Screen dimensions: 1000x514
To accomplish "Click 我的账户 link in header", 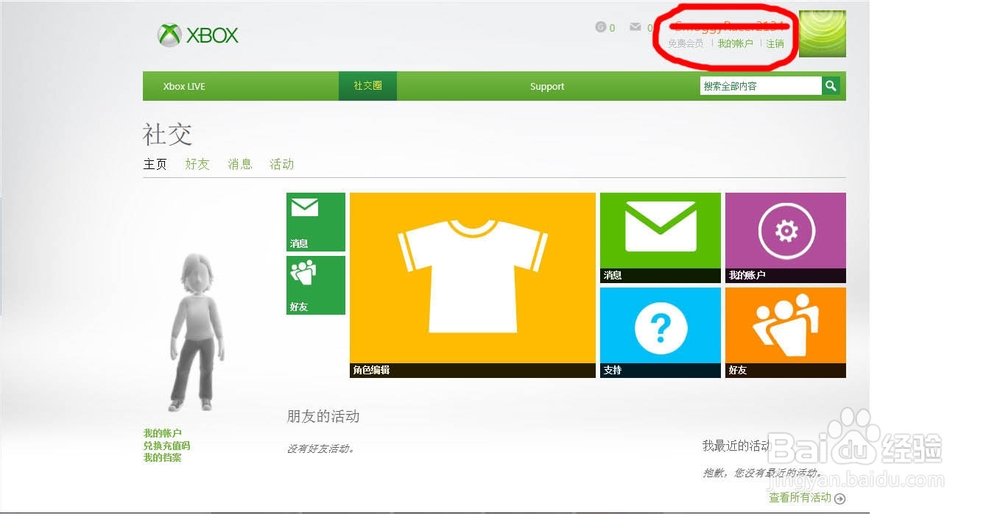I will click(735, 44).
